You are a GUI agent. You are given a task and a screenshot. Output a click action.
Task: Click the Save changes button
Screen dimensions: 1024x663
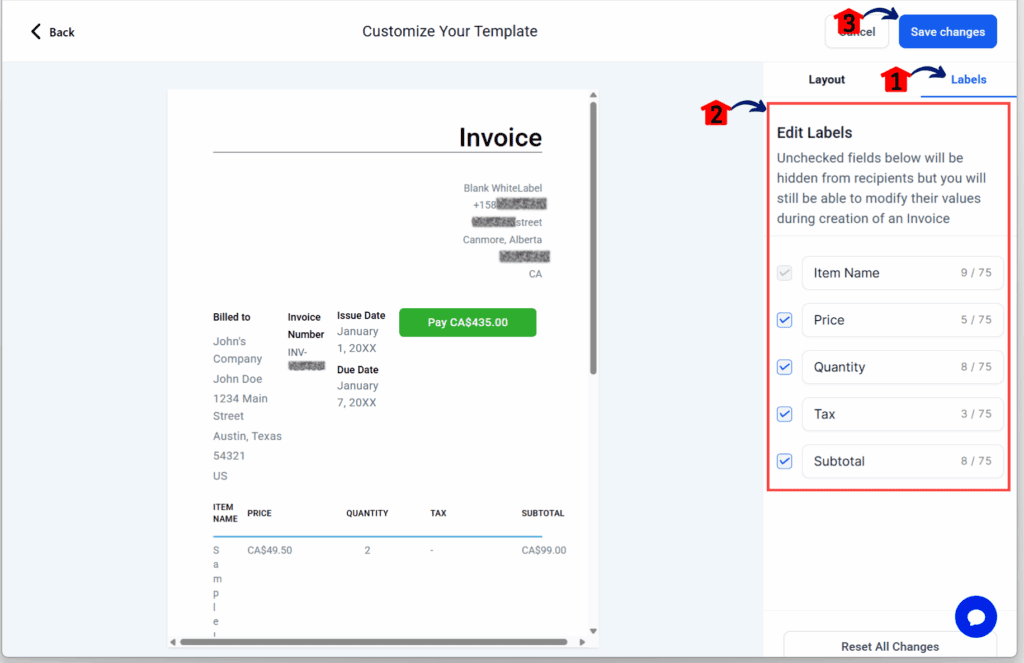point(947,31)
